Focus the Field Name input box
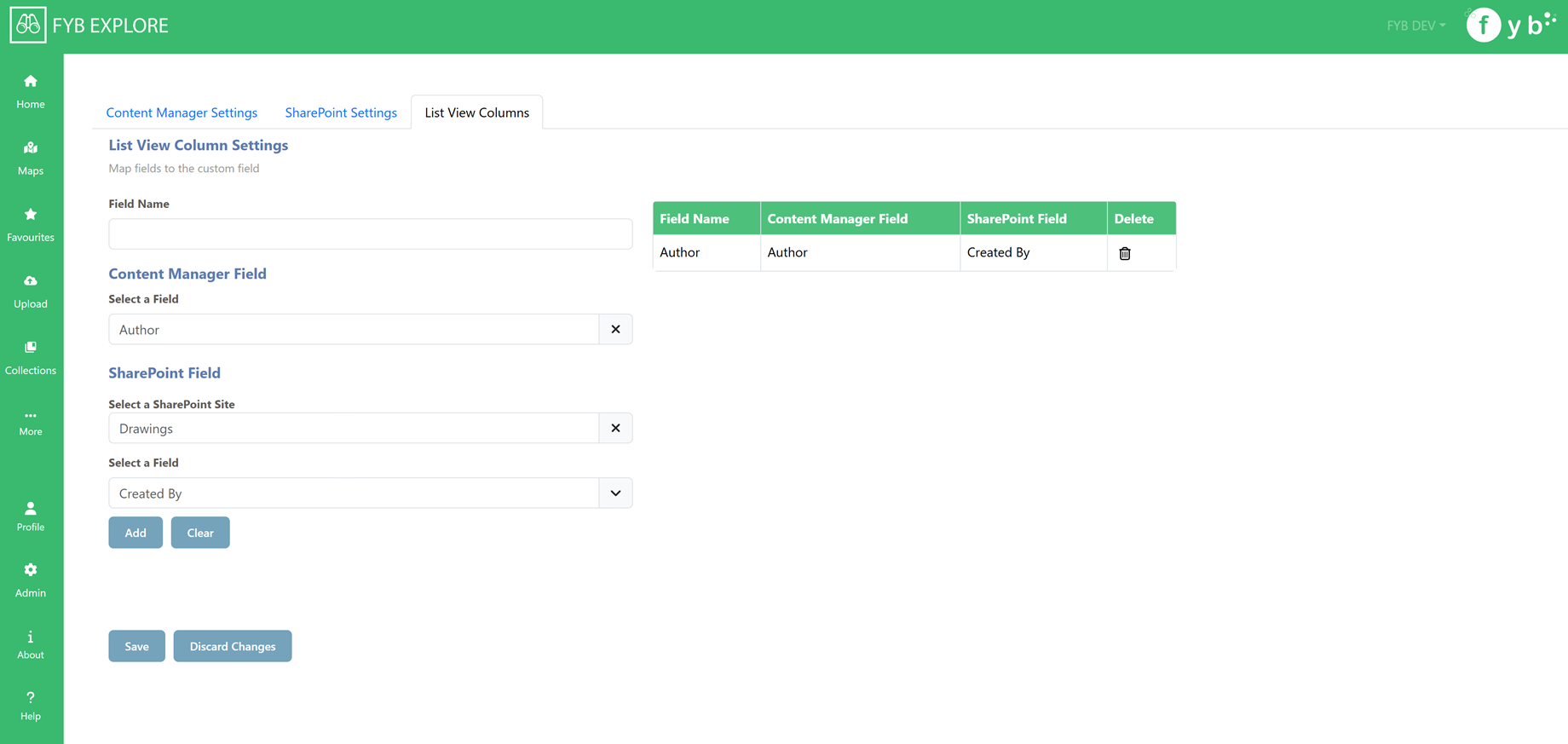The height and width of the screenshot is (744, 1568). 370,234
